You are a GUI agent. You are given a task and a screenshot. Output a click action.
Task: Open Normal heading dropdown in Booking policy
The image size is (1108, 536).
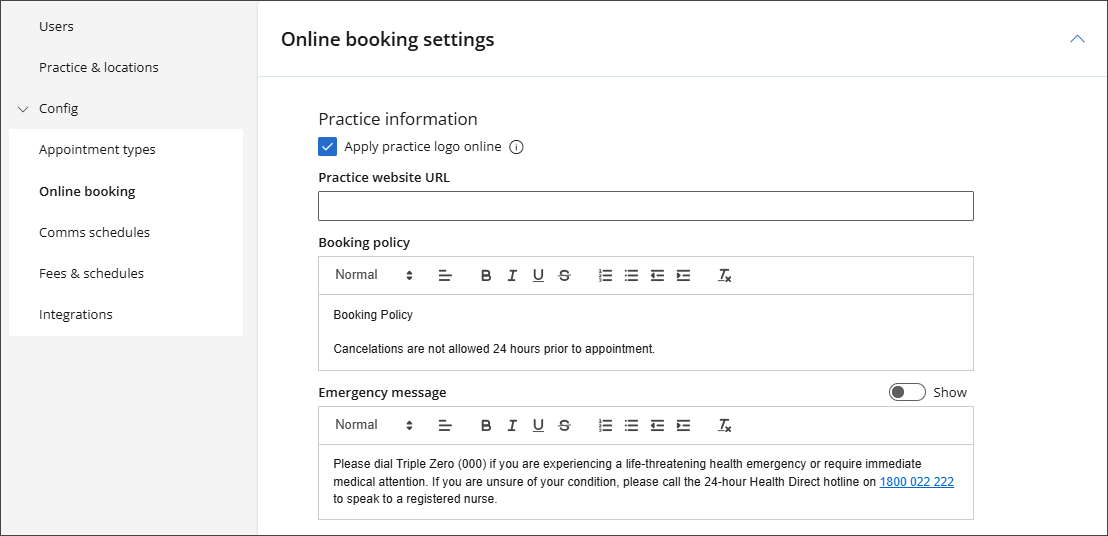pyautogui.click(x=374, y=275)
